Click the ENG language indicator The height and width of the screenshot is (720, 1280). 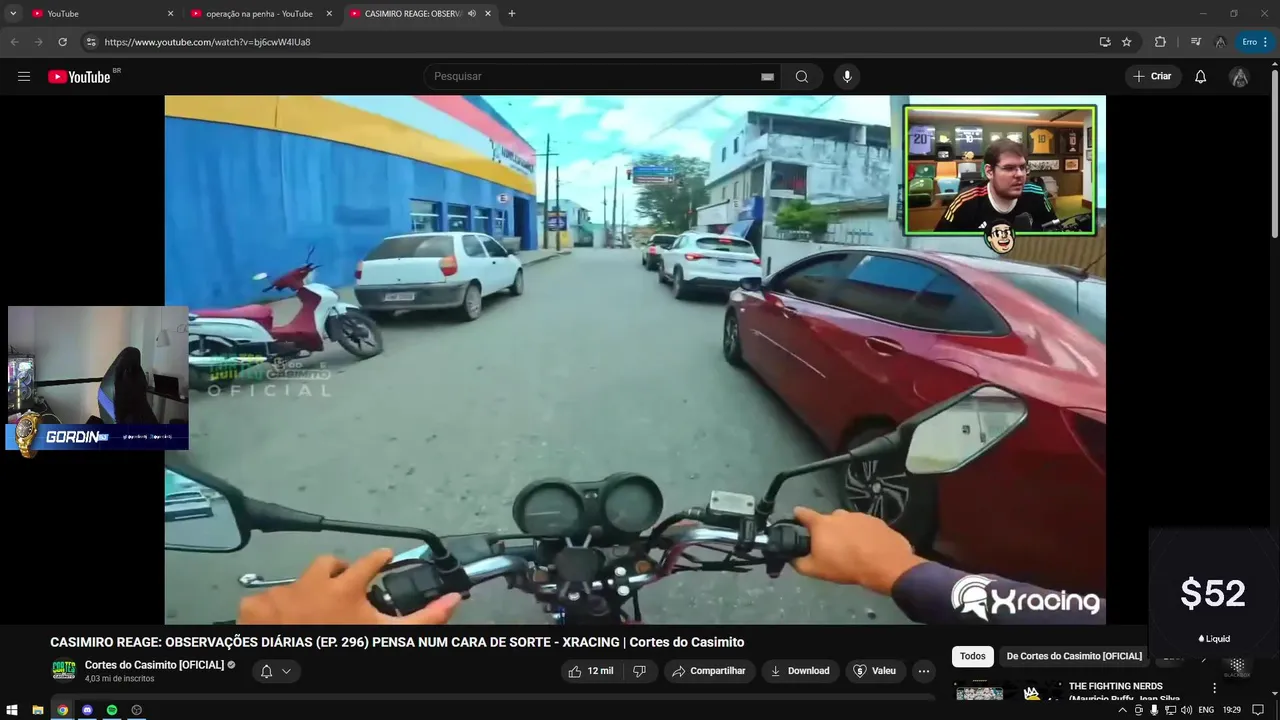coord(1206,710)
